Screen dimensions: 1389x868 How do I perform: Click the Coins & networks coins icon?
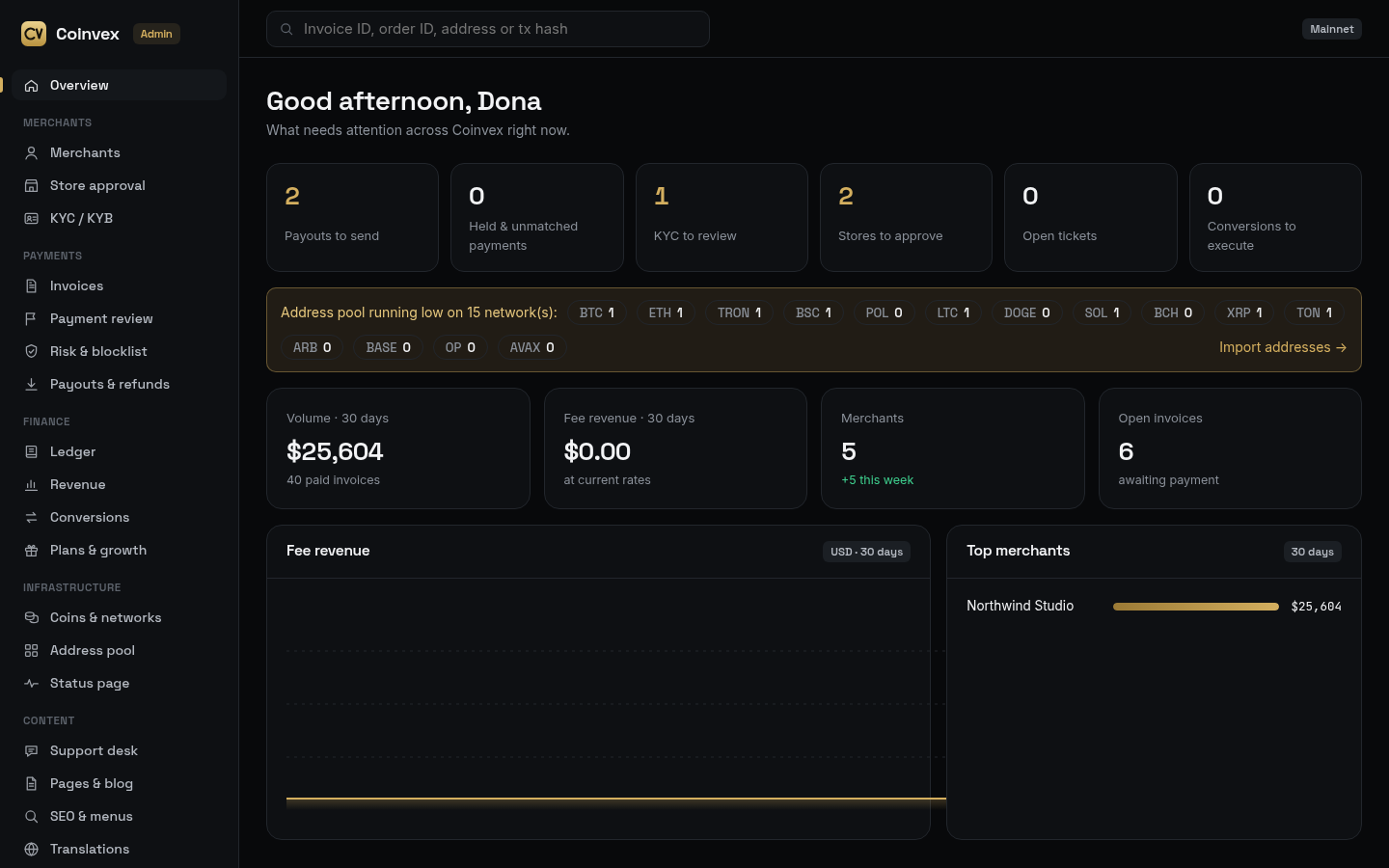coord(32,618)
